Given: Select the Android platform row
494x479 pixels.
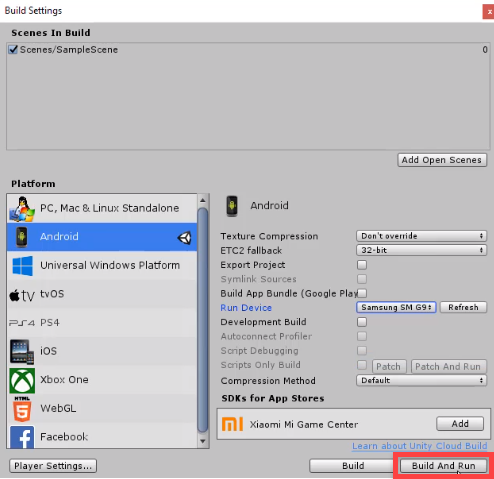Looking at the screenshot, I should point(102,237).
